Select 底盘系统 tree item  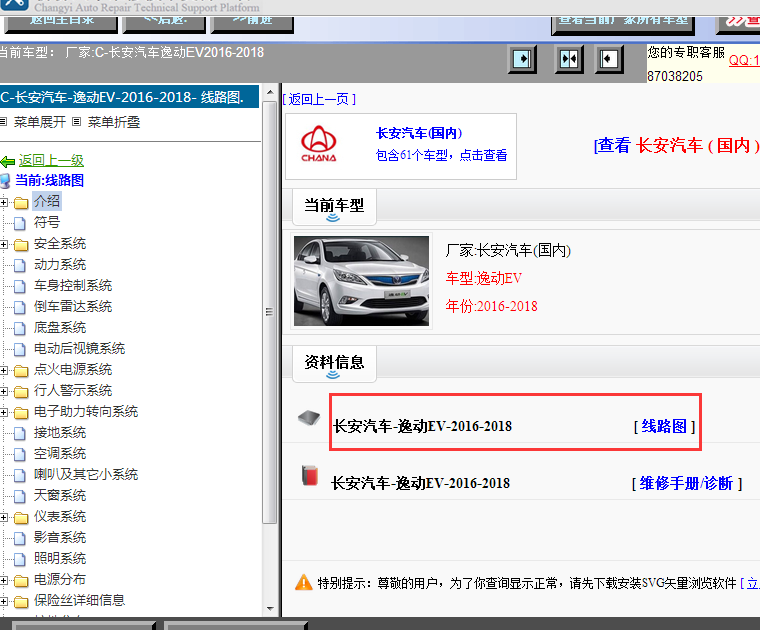coord(60,328)
